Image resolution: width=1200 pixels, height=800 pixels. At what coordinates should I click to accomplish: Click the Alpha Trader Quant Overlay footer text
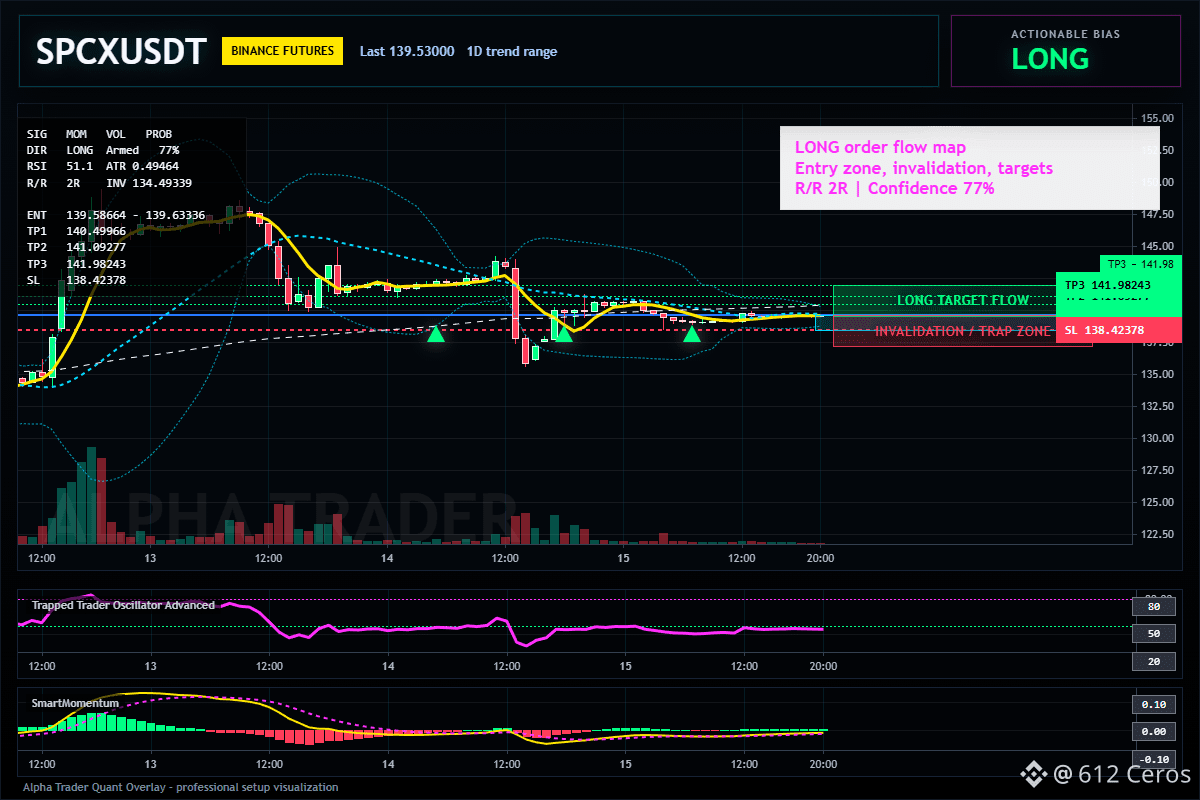pyautogui.click(x=181, y=787)
